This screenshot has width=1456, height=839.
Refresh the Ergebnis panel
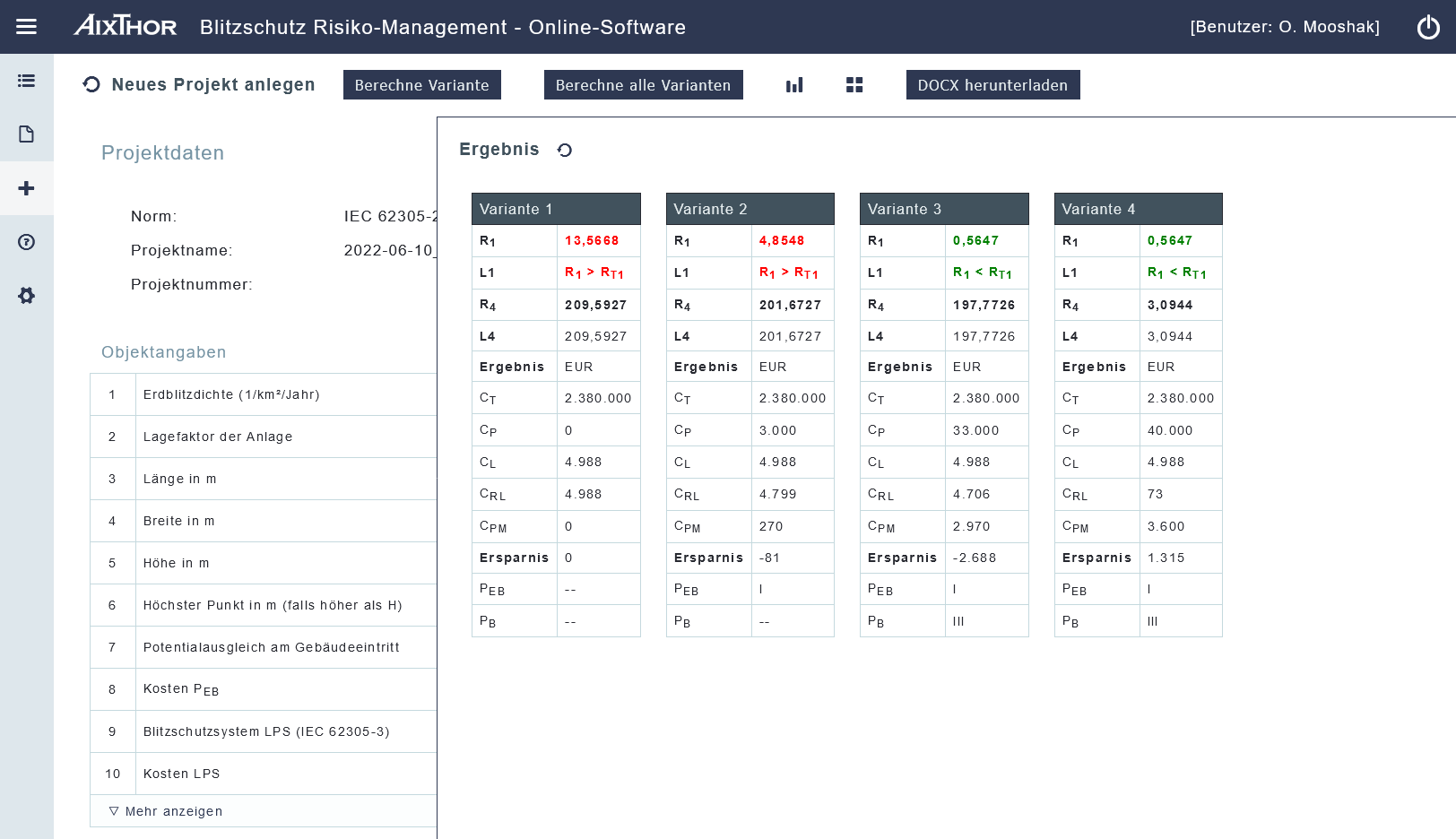pos(565,150)
